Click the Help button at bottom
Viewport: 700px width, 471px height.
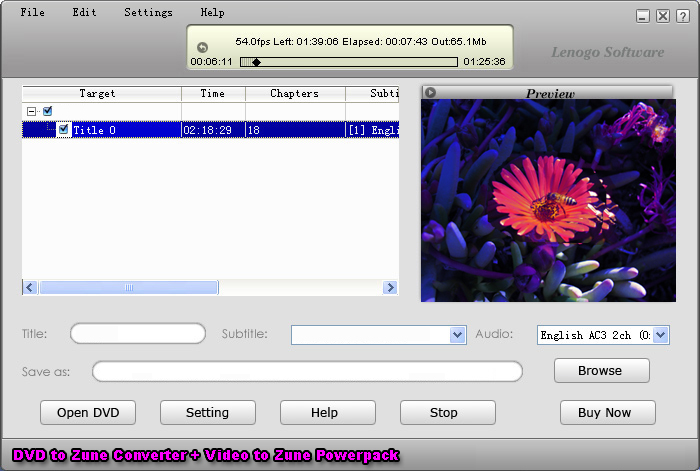click(328, 413)
